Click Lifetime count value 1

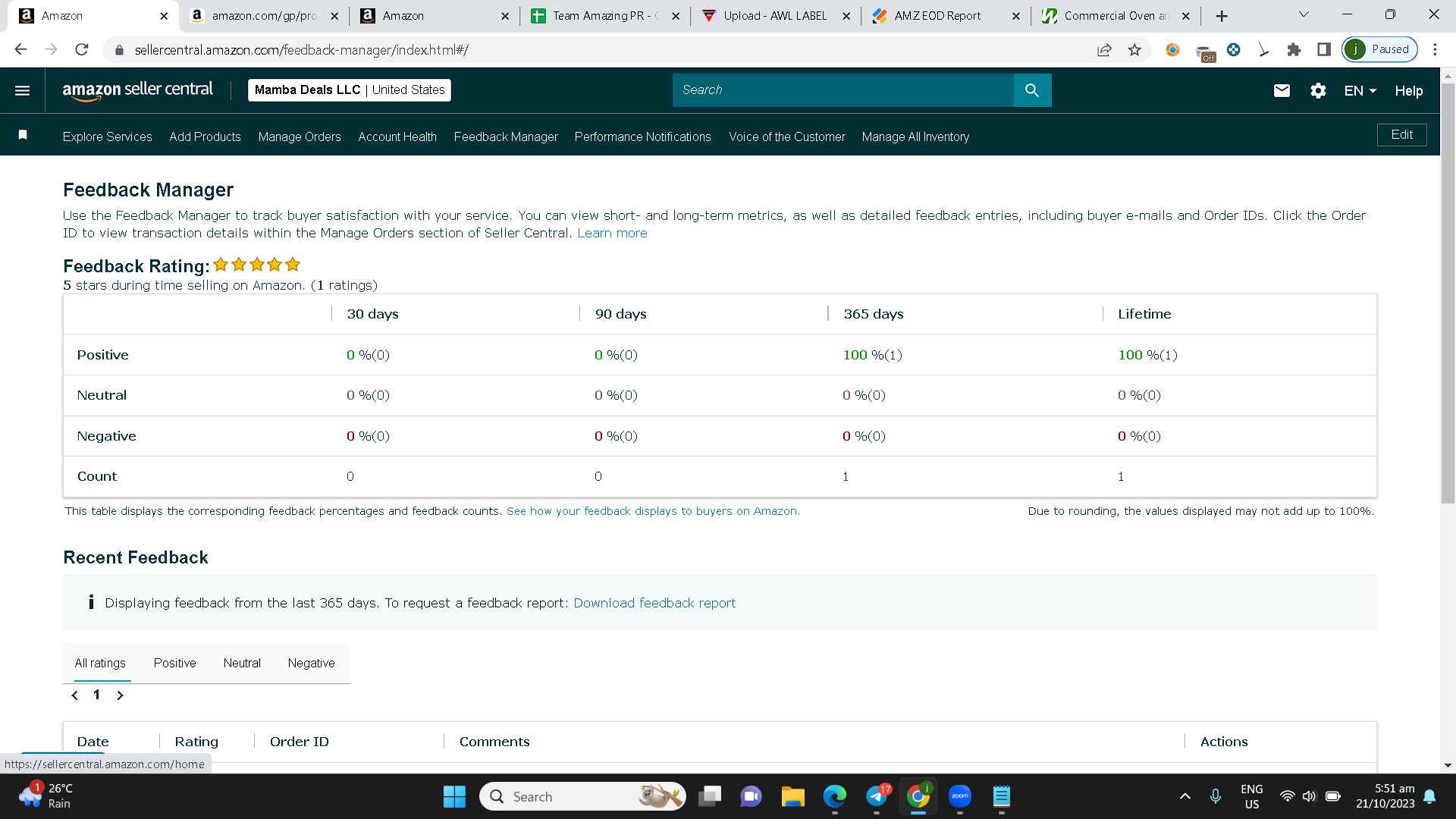click(1121, 477)
